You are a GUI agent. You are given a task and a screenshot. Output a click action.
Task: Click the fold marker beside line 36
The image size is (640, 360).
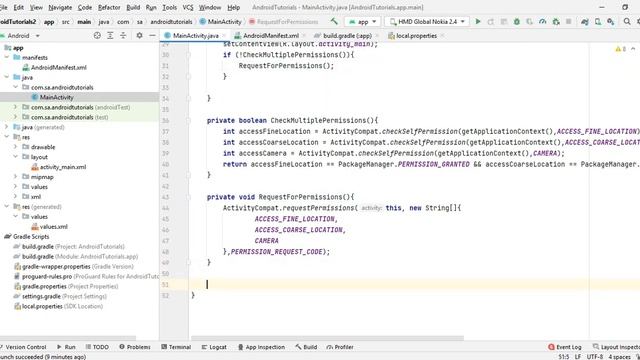tap(188, 120)
